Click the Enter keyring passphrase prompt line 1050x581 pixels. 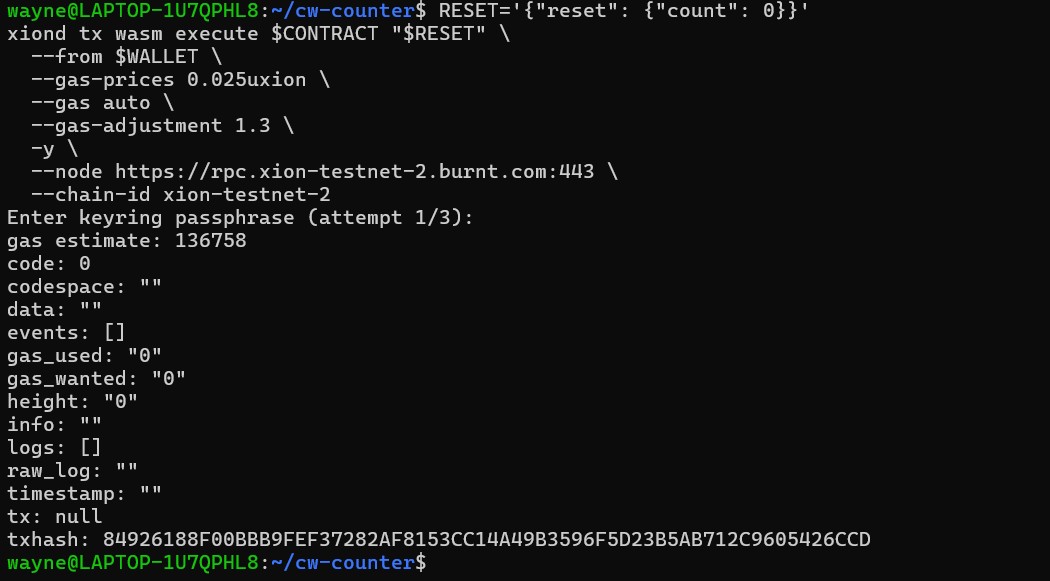(240, 218)
